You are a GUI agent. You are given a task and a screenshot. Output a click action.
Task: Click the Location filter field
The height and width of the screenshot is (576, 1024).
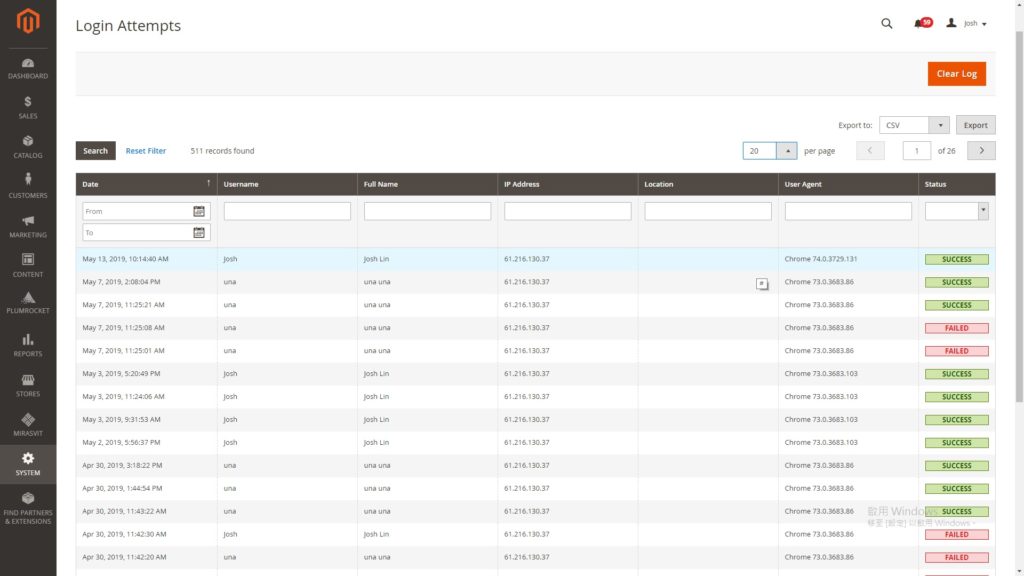[x=708, y=211]
